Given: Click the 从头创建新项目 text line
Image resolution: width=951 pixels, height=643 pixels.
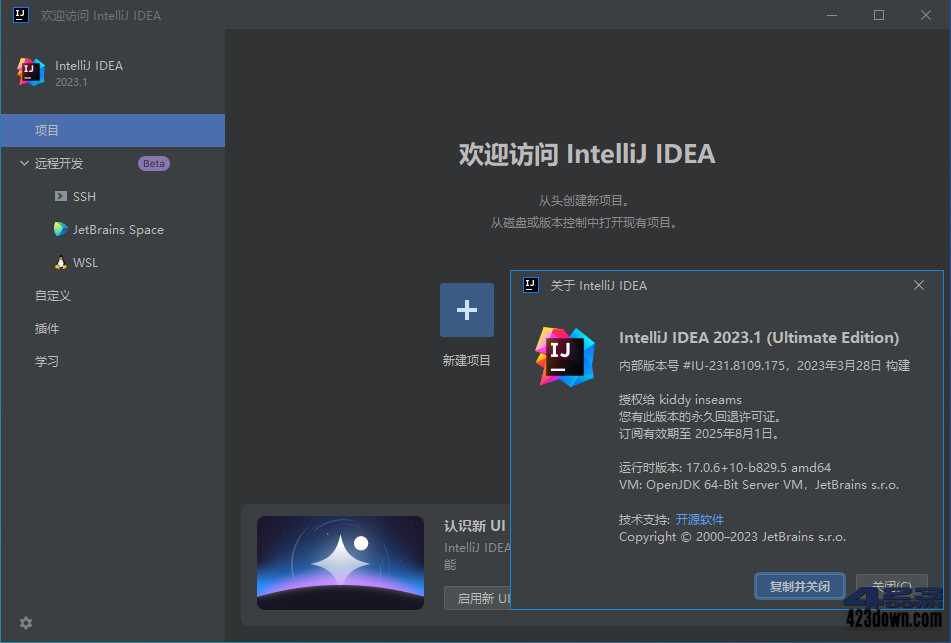Looking at the screenshot, I should (584, 200).
